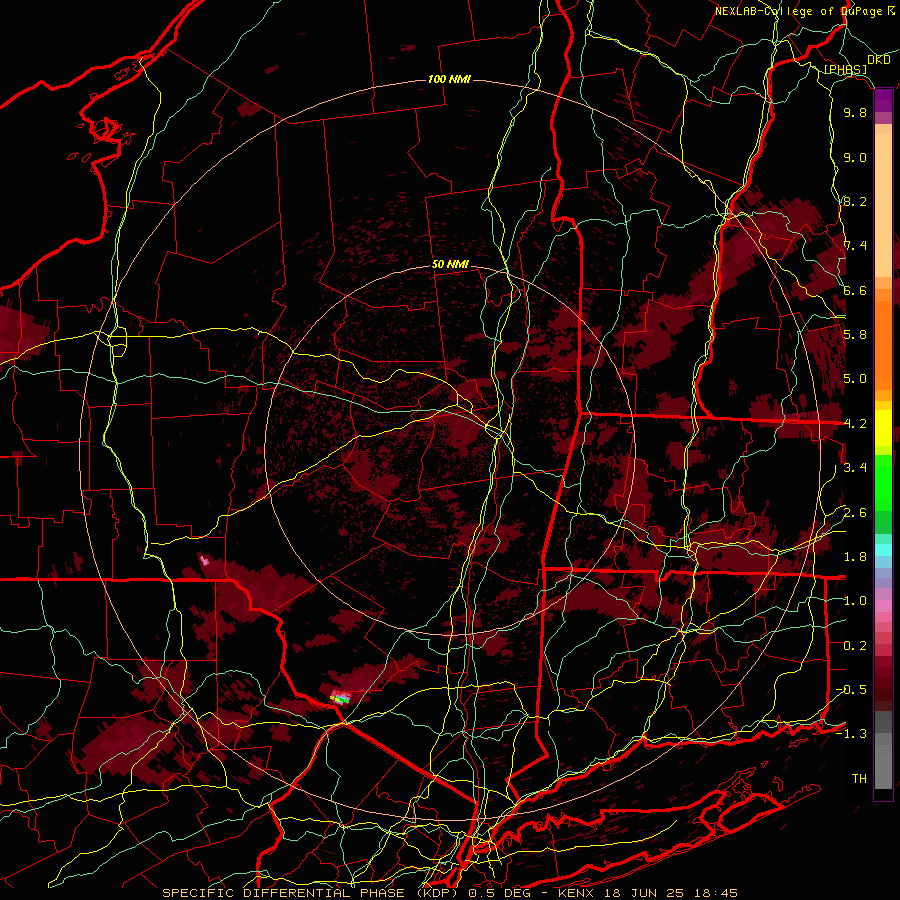Viewport: 900px width, 900px height.
Task: Click the TH label beside the color bar
Action: click(x=859, y=779)
